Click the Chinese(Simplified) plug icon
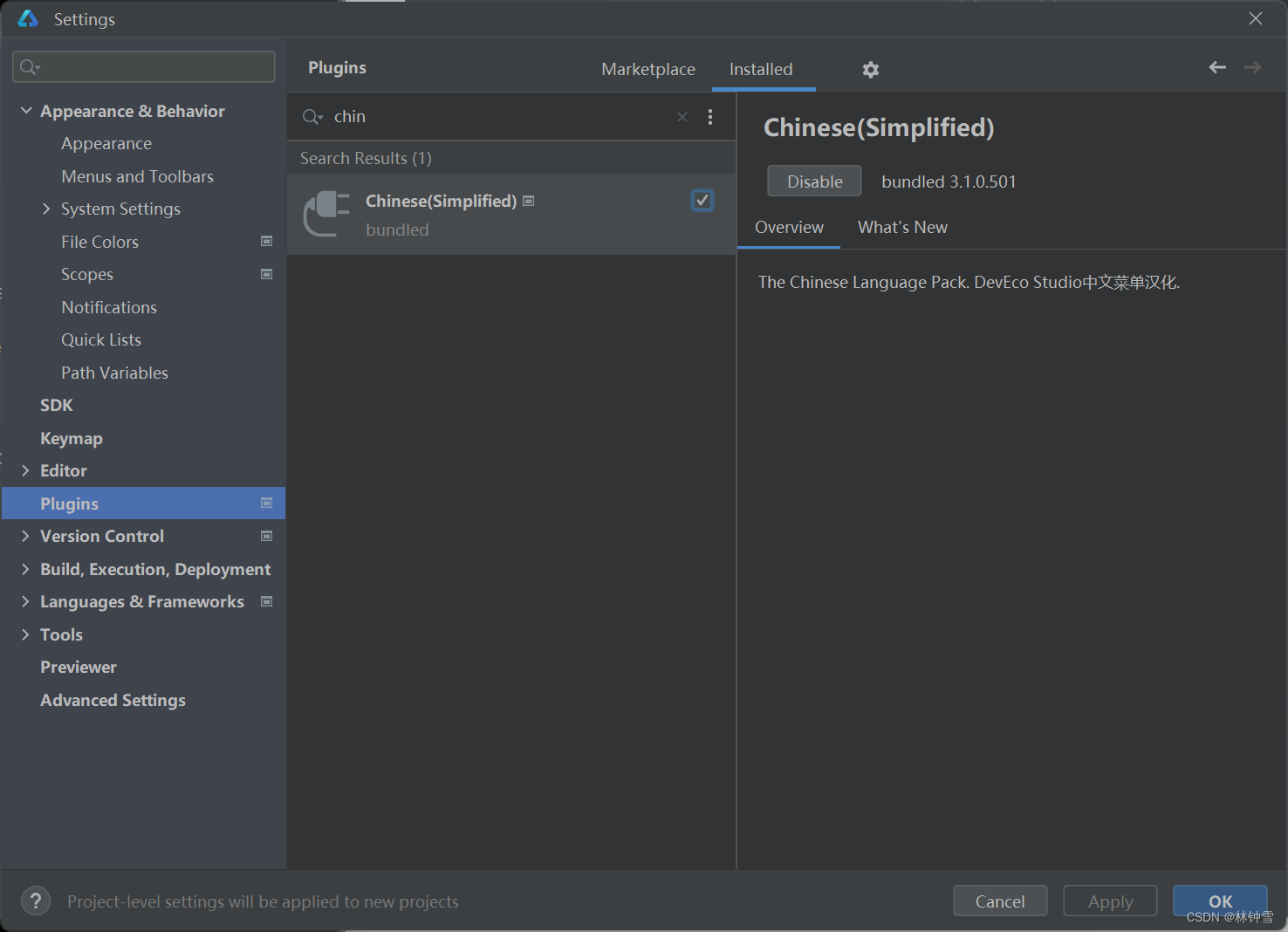This screenshot has width=1288, height=932. [327, 214]
